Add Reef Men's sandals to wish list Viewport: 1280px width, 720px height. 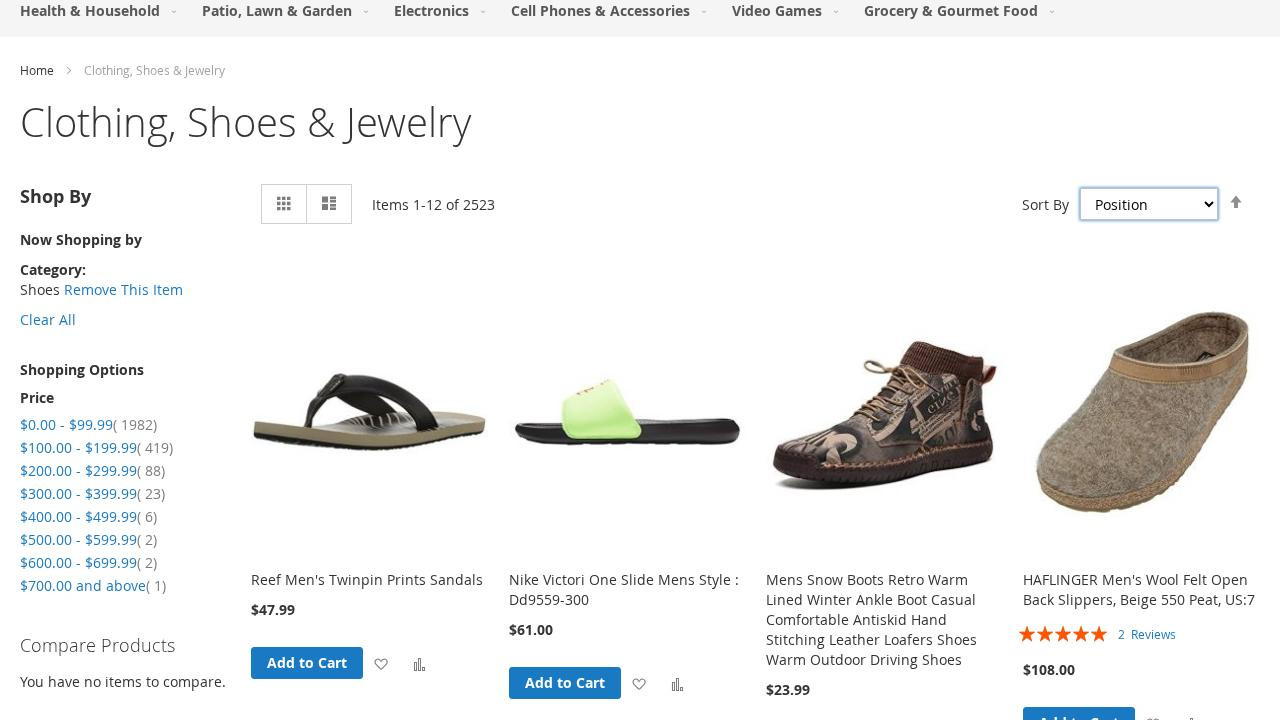point(381,664)
